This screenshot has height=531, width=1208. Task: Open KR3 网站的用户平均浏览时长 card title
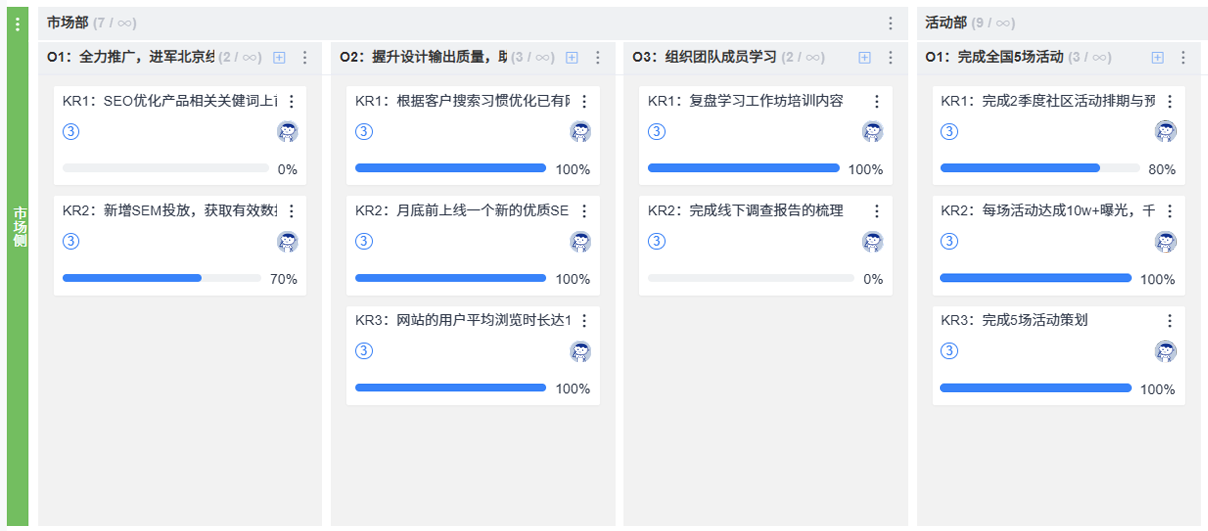tap(463, 320)
